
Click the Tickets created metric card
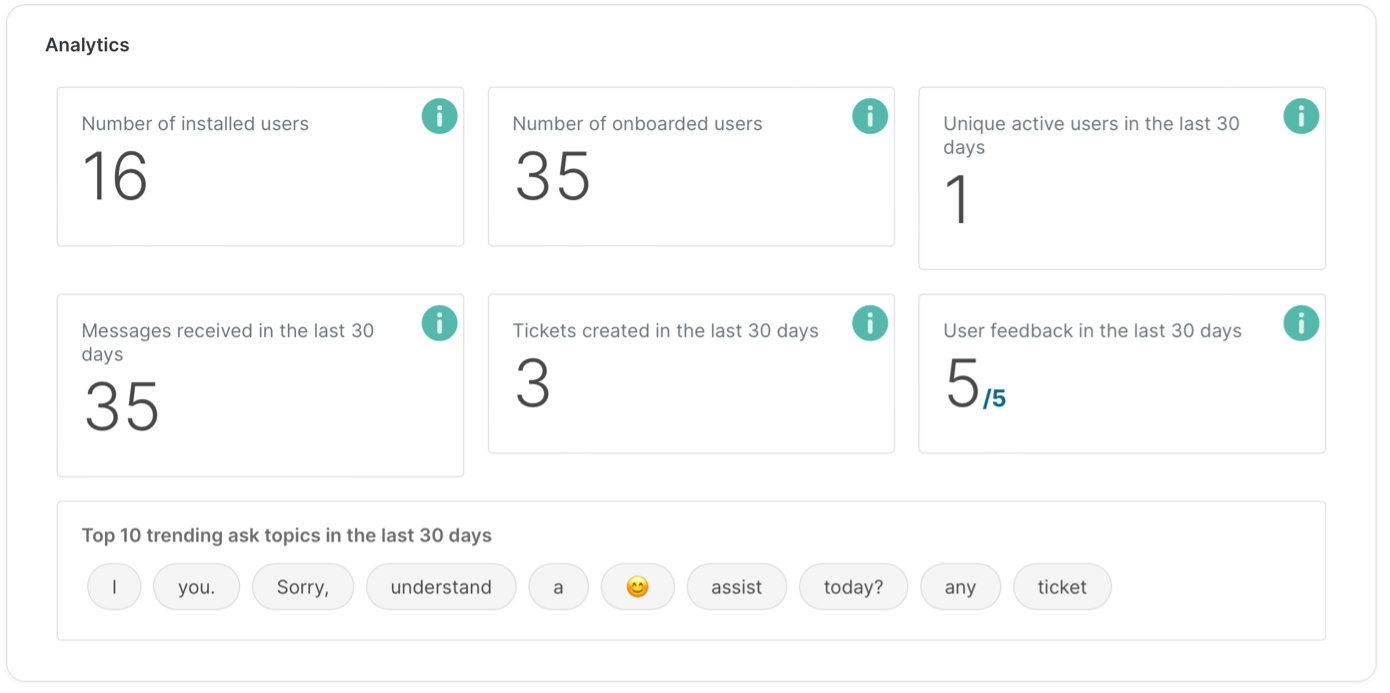coord(691,373)
